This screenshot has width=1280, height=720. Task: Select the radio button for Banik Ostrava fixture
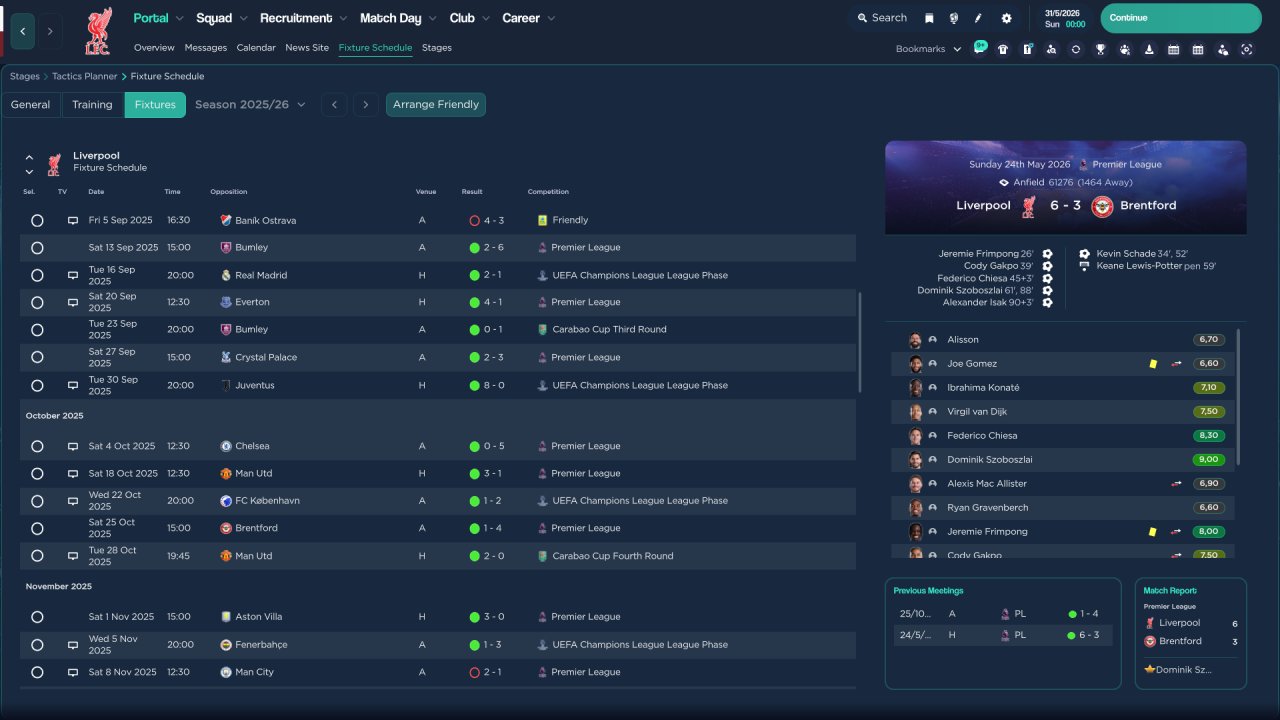(x=37, y=220)
